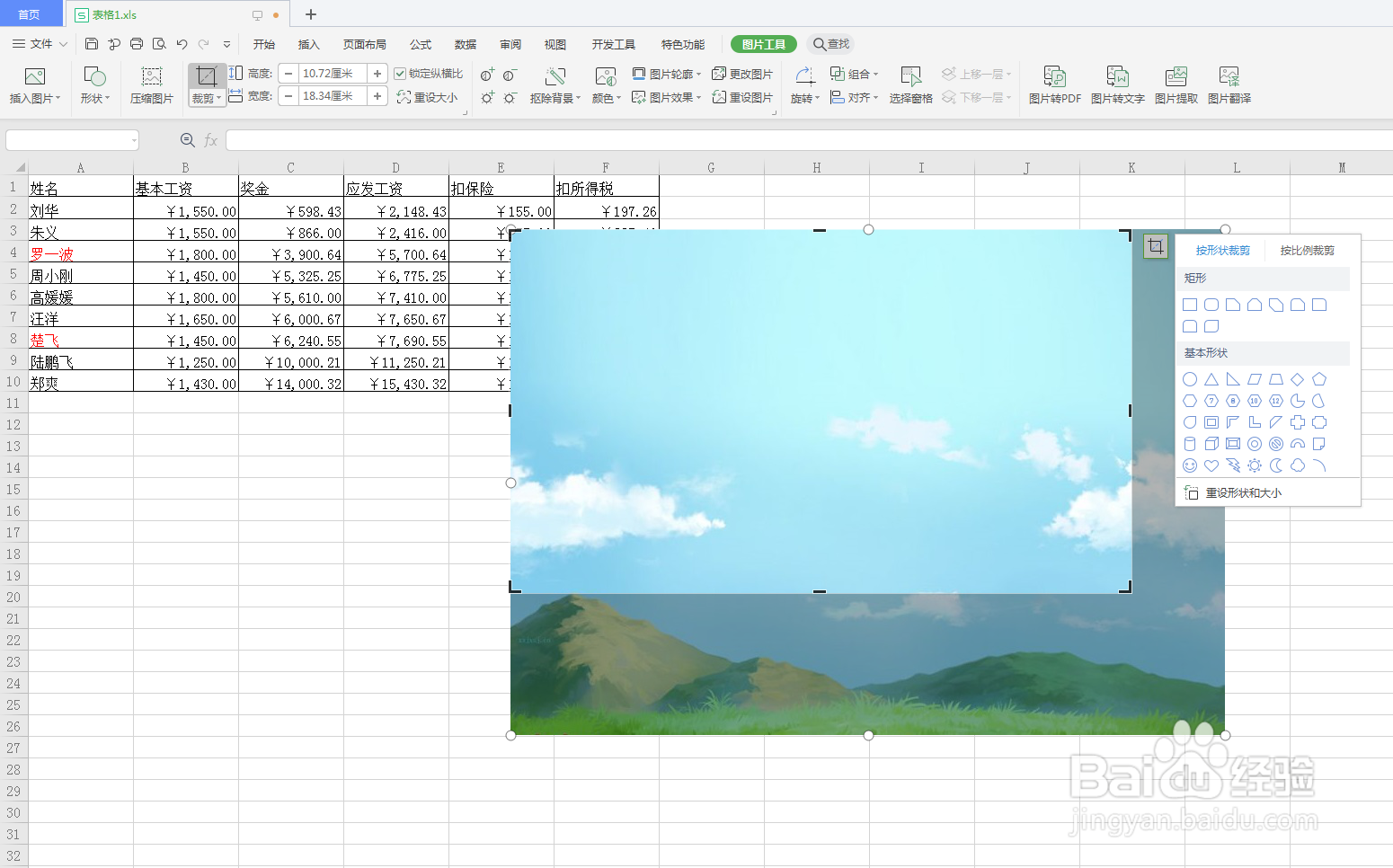Open the Crop (裁剪) dropdown arrow
Image resolution: width=1393 pixels, height=868 pixels.
[218, 98]
